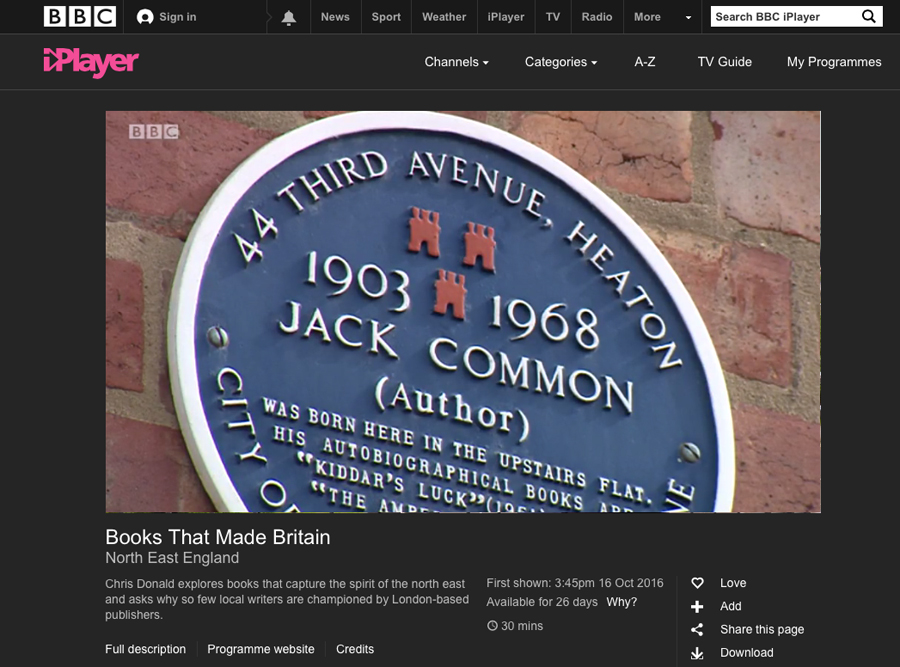The width and height of the screenshot is (900, 667).
Task: Open the Categories dropdown
Action: tap(560, 62)
